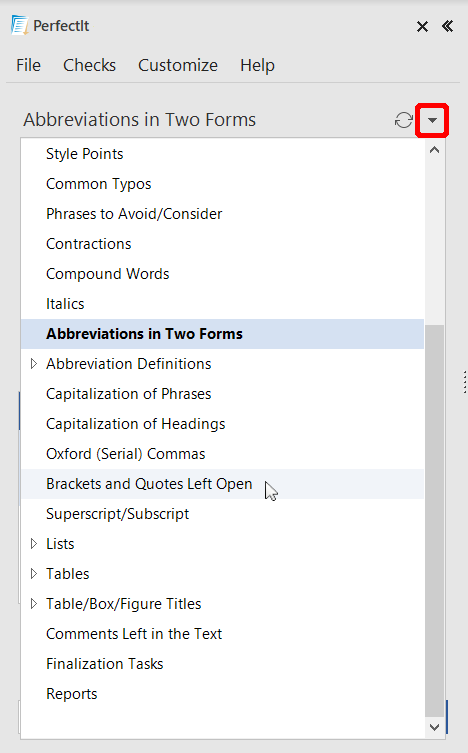The height and width of the screenshot is (753, 468).
Task: Expand the Lists tree node
Action: point(34,544)
